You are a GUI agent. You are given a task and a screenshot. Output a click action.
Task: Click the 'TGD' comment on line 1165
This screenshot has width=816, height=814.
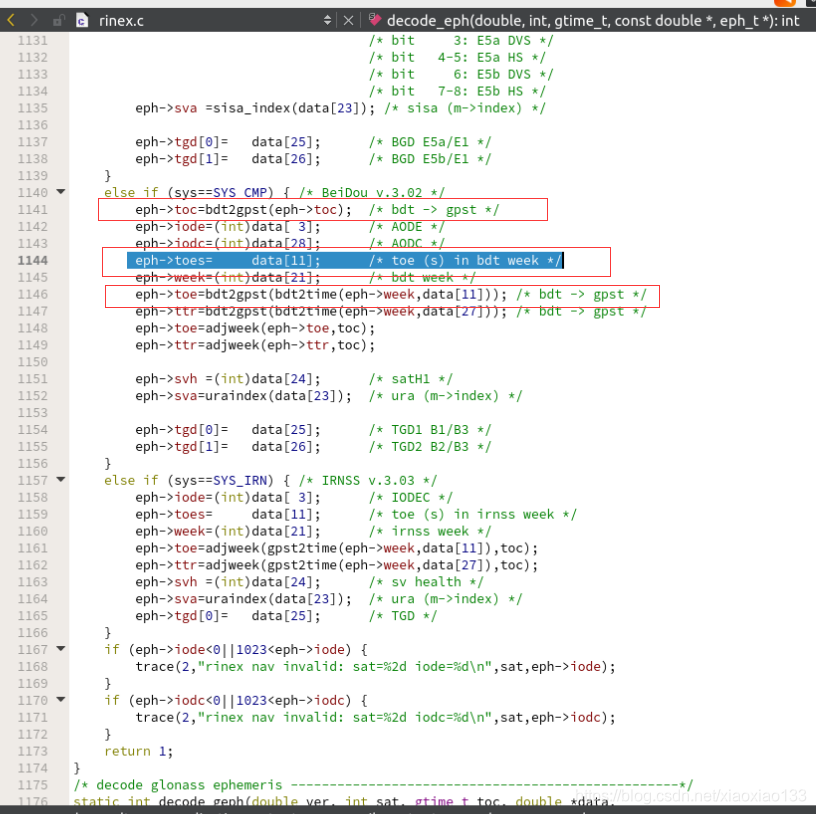point(403,616)
